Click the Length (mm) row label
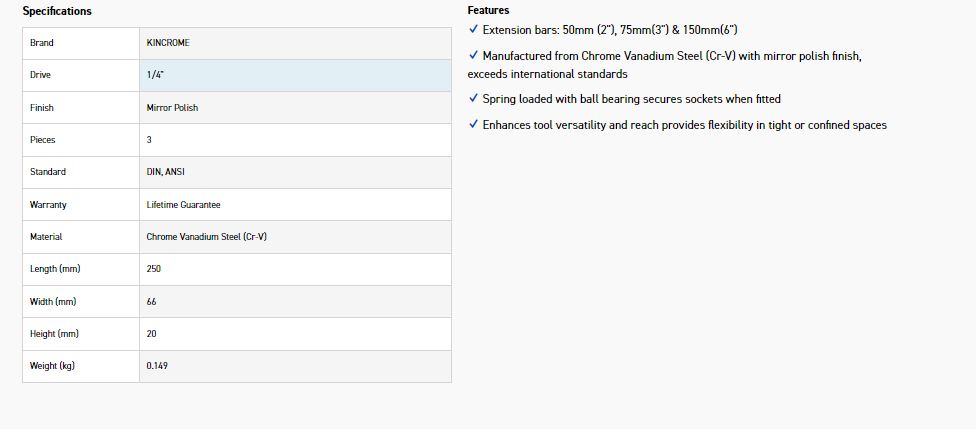 54,269
